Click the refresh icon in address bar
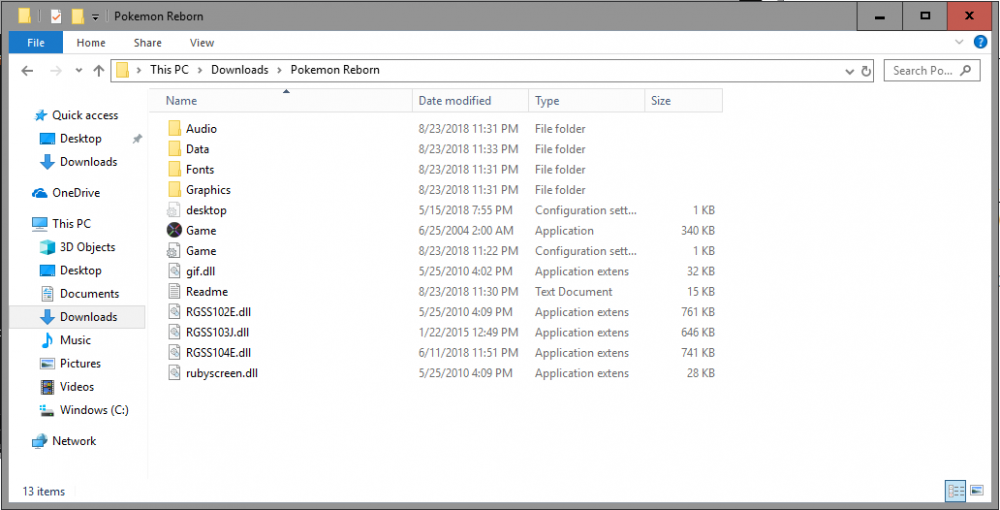 (865, 71)
